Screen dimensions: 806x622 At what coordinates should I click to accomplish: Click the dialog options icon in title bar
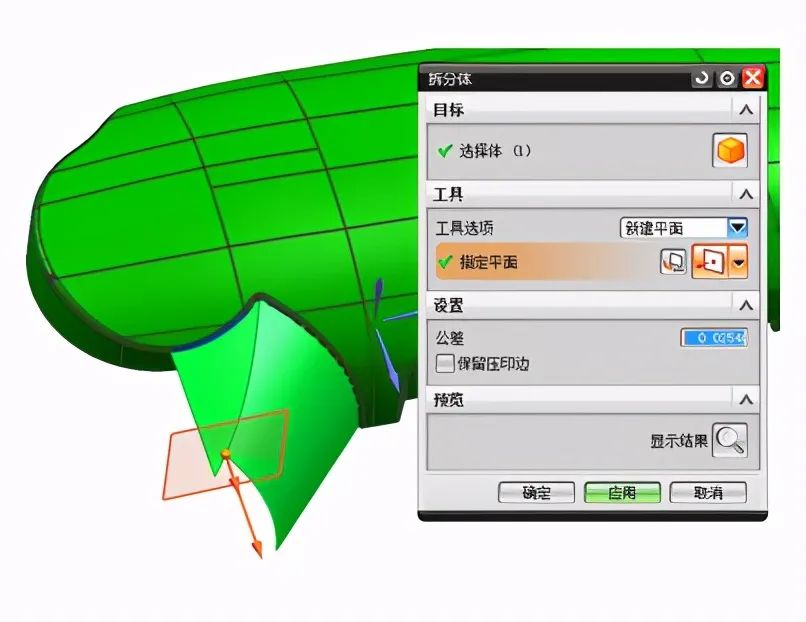(x=727, y=76)
